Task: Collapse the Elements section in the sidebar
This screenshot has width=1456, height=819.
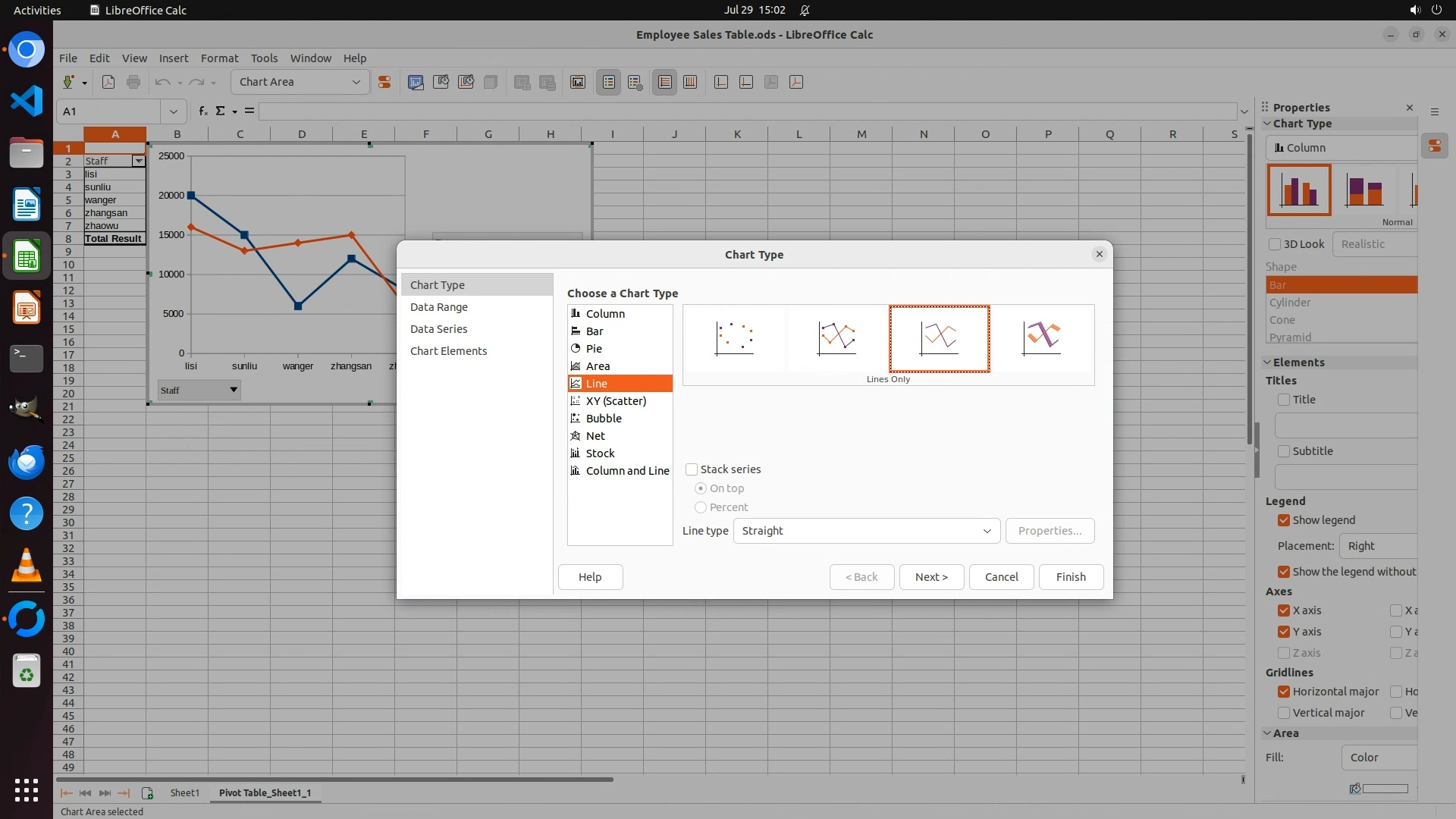Action: 1267,362
